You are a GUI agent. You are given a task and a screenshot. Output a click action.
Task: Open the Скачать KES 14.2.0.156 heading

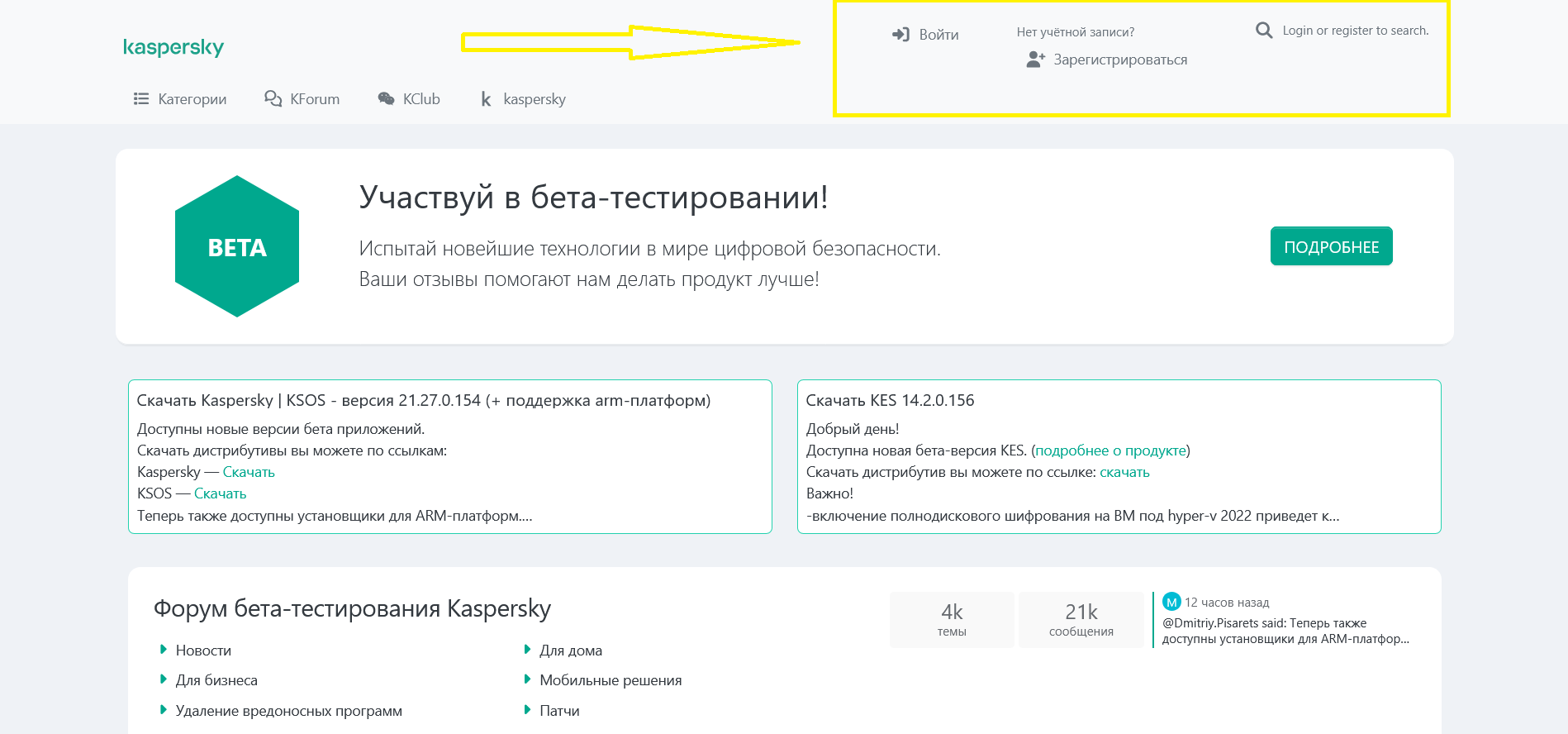[891, 400]
